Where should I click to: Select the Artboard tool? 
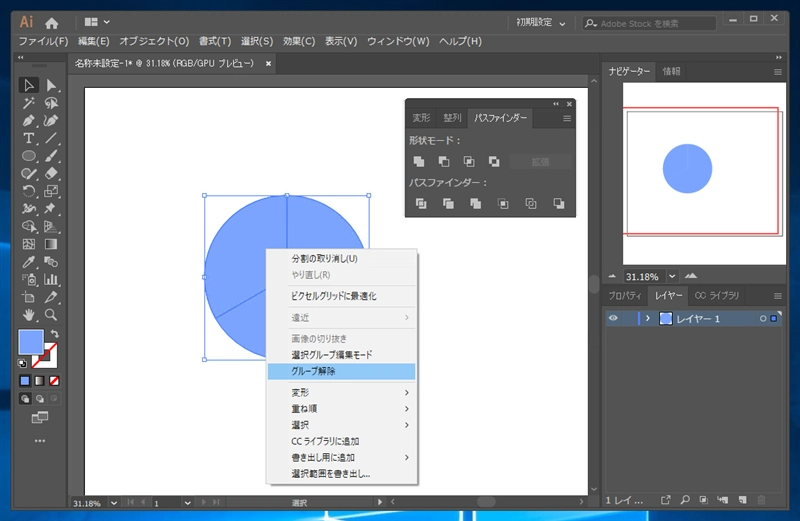pyautogui.click(x=29, y=297)
